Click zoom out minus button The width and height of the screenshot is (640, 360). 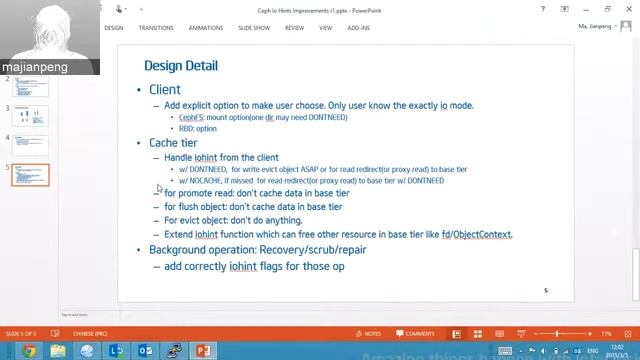[x=536, y=334]
